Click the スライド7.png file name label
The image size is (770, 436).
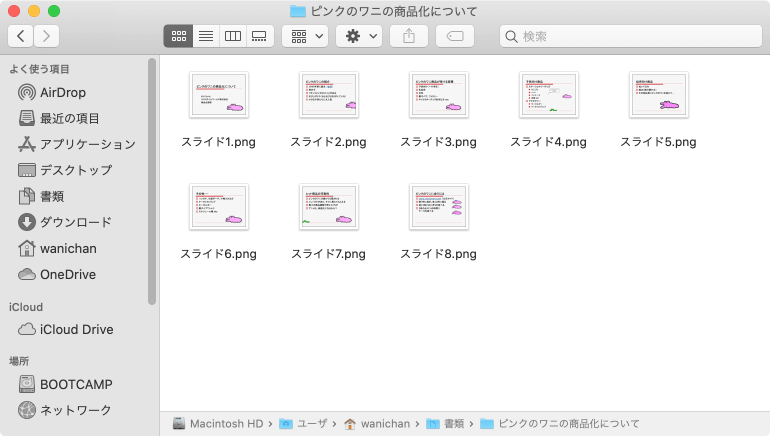click(329, 254)
